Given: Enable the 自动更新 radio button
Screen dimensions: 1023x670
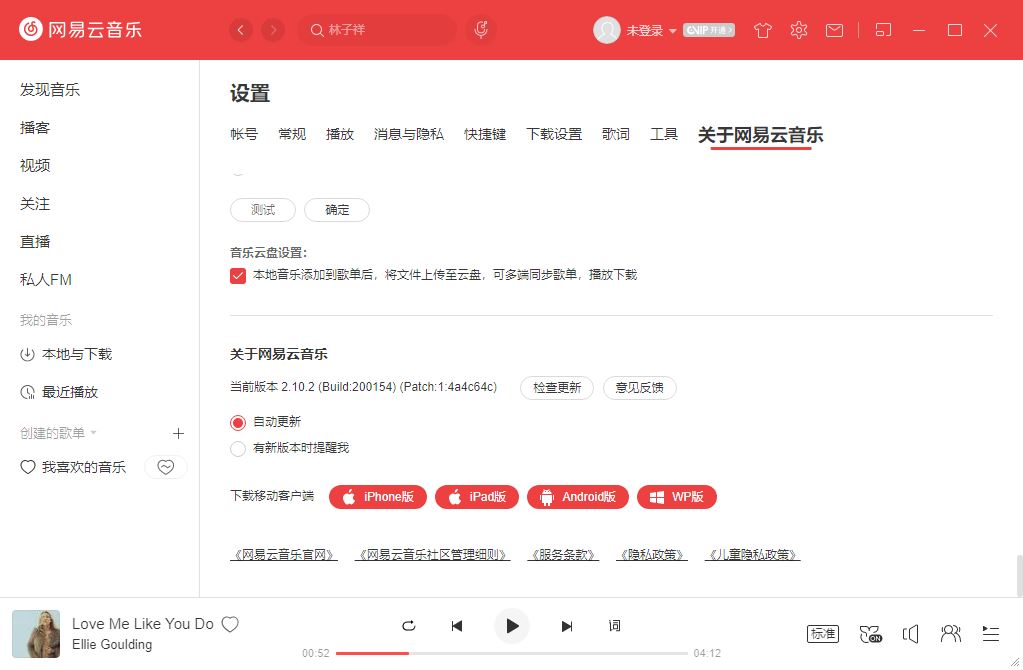Looking at the screenshot, I should 237,422.
